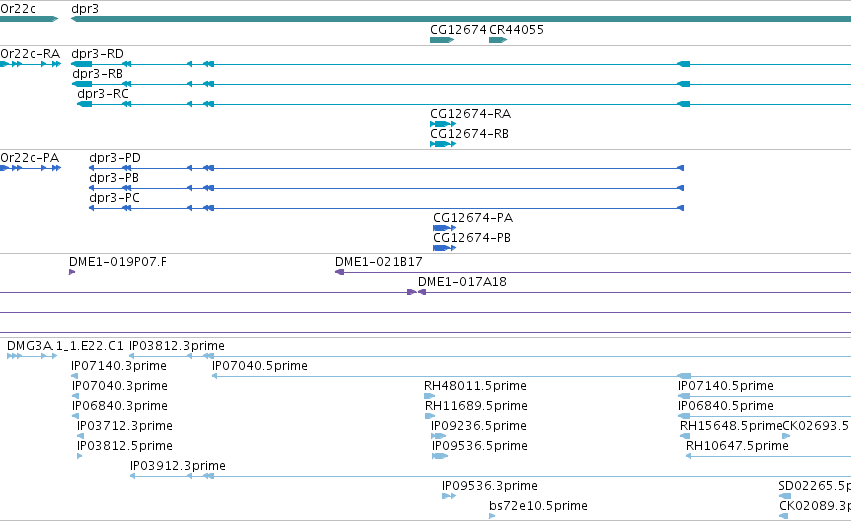
Task: Select the IP03712.3prime EST label
Action: click(x=125, y=427)
